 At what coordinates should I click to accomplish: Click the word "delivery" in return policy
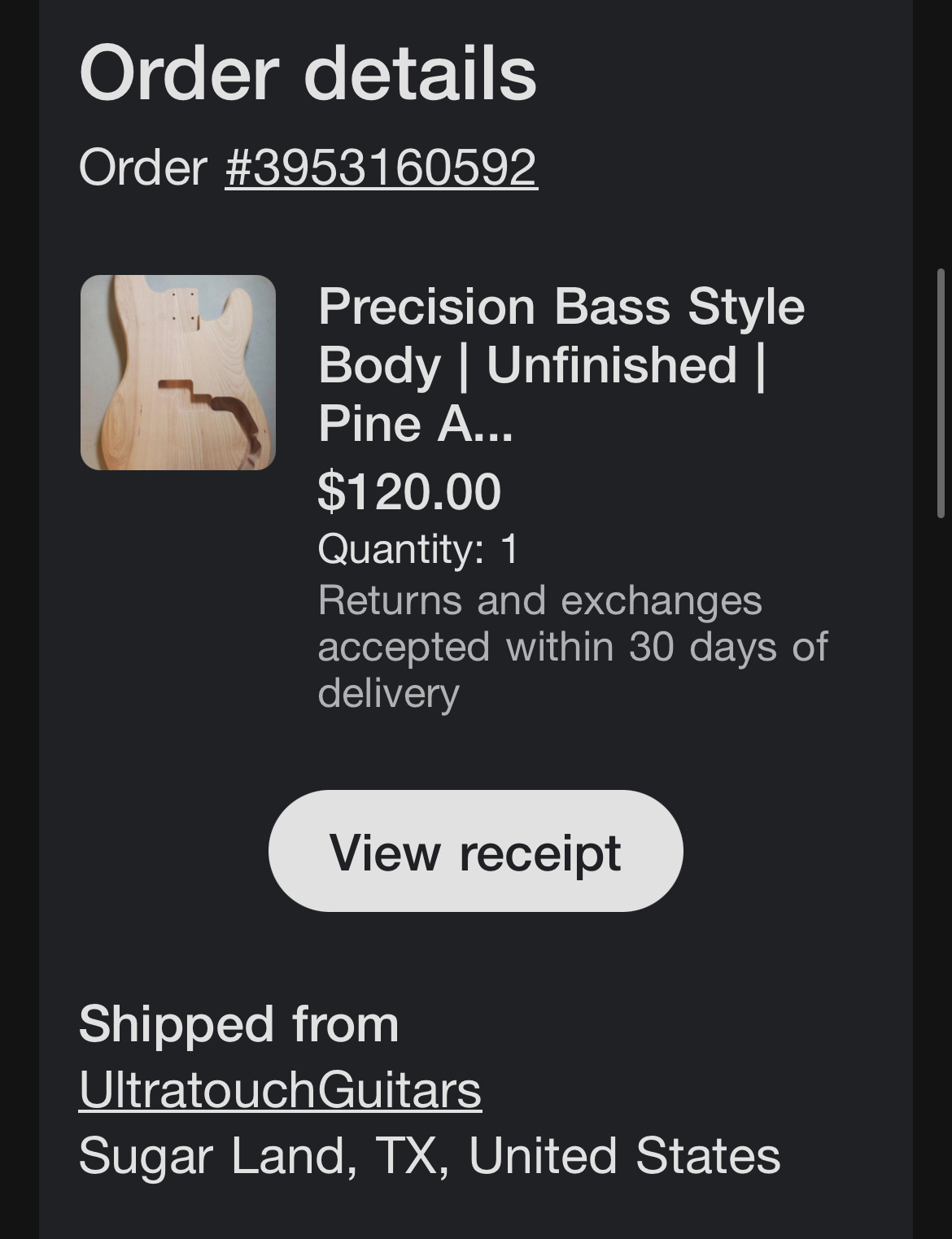point(389,693)
